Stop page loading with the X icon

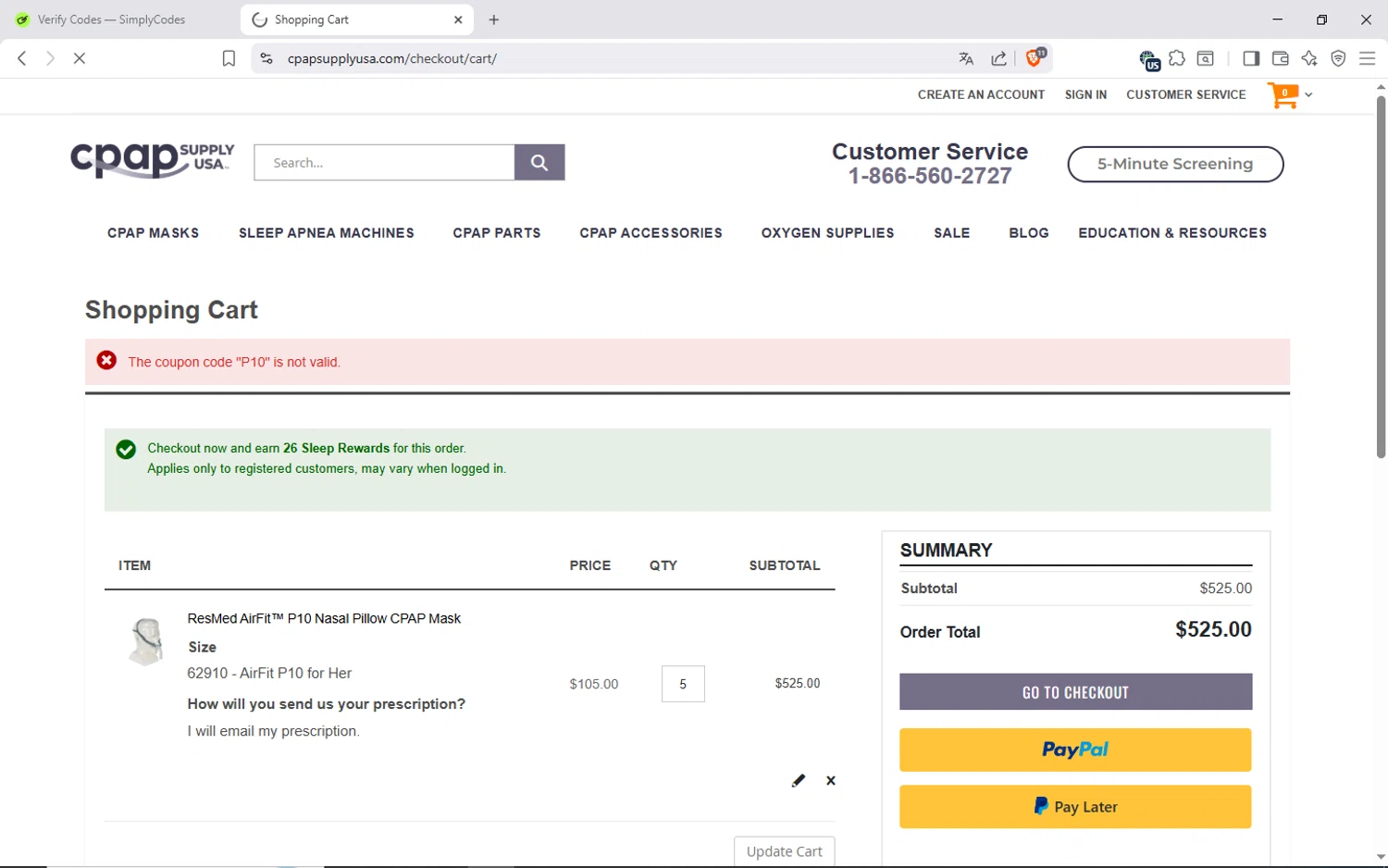pos(80,58)
